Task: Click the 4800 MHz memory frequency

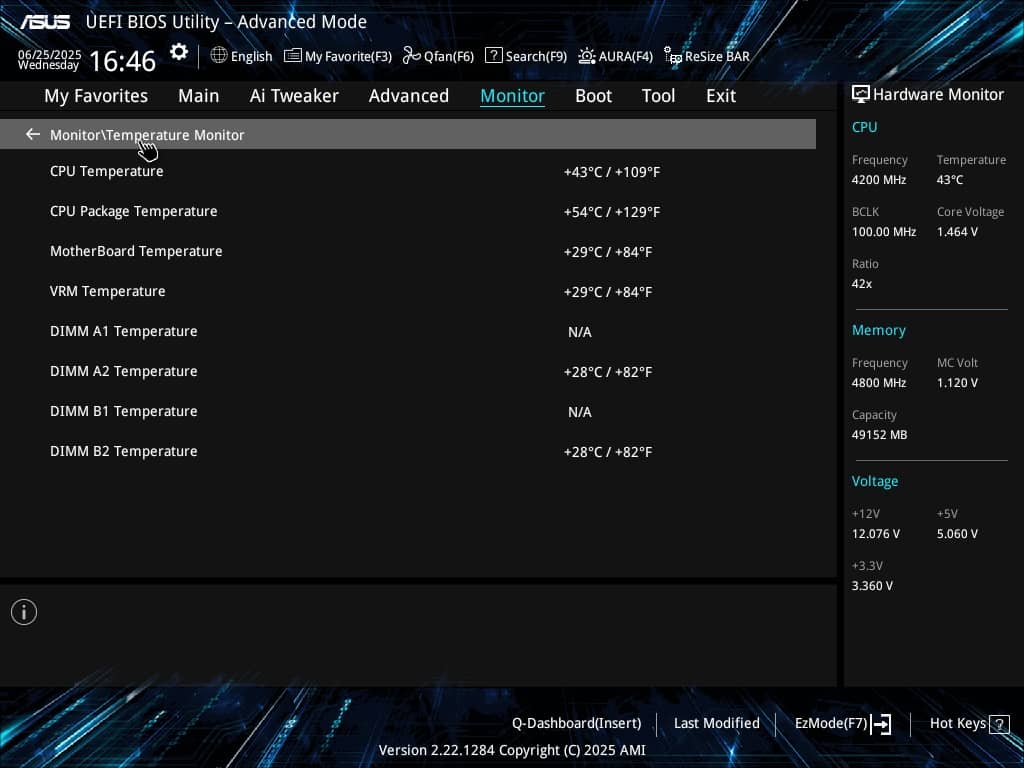Action: pos(878,383)
